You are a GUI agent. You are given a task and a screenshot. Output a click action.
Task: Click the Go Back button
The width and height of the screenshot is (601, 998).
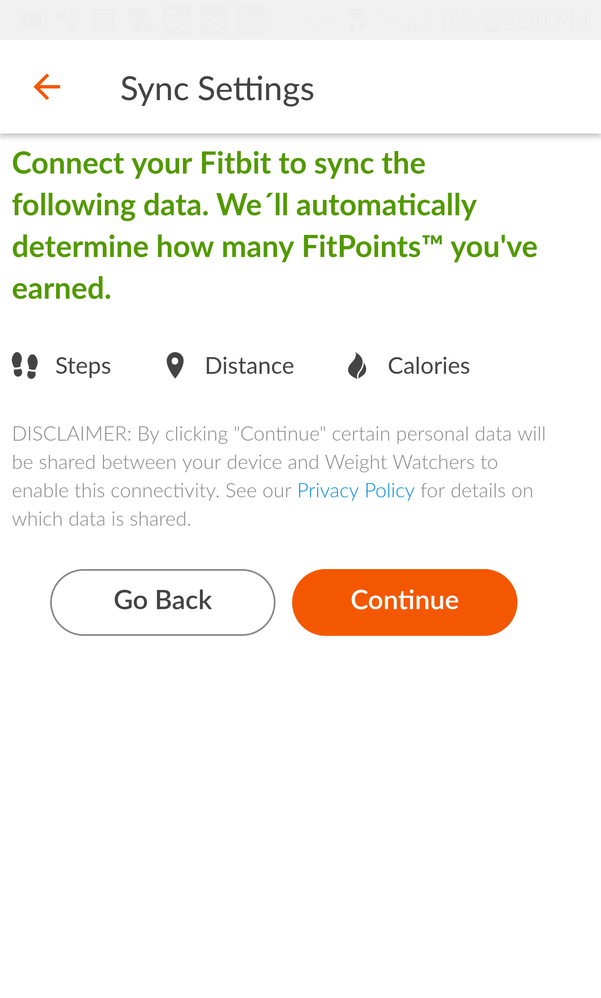click(163, 602)
